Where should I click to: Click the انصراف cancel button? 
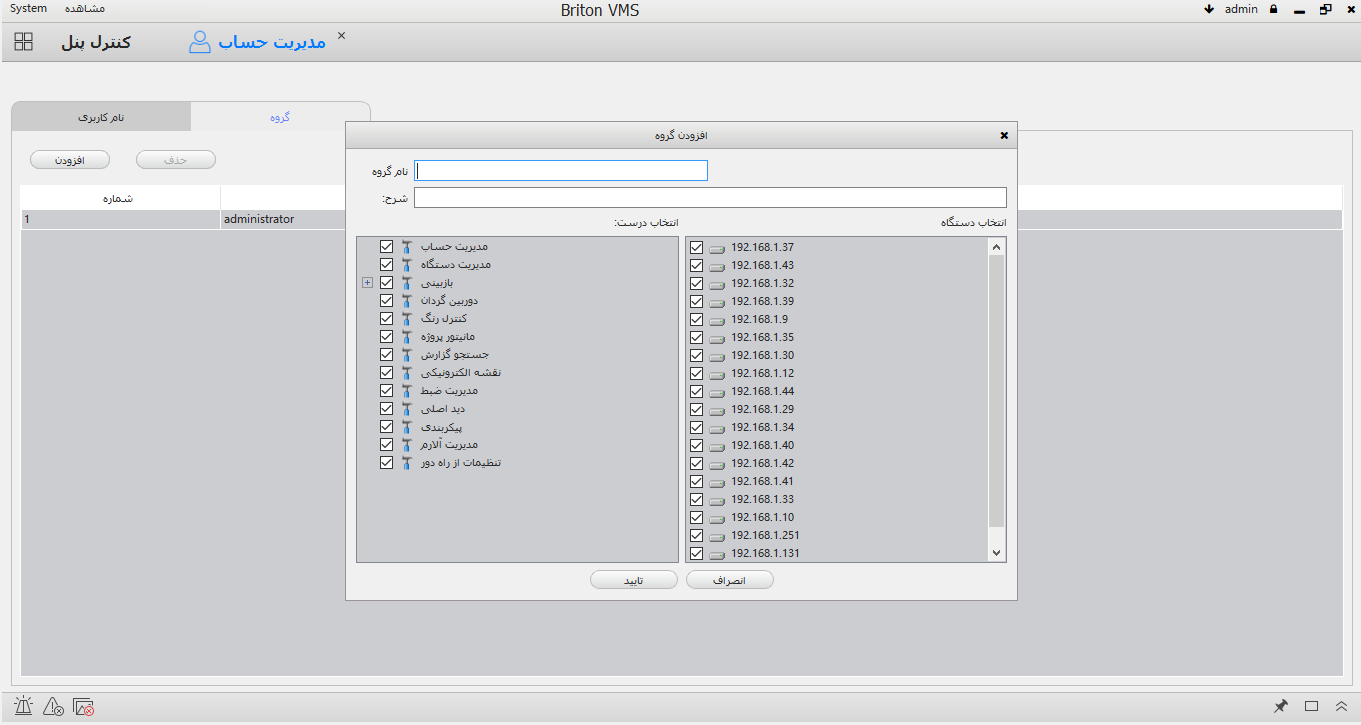730,580
